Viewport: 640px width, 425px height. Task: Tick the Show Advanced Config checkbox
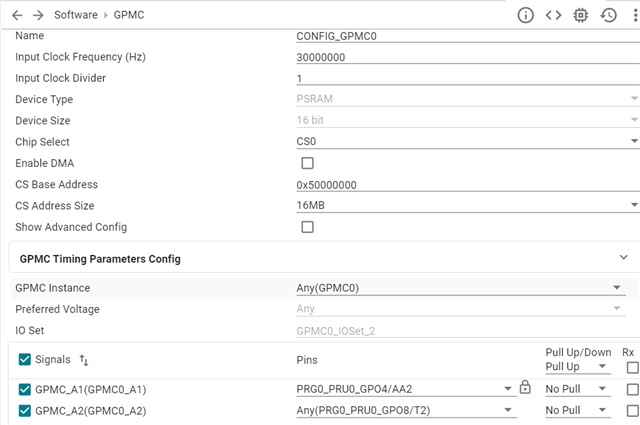[308, 227]
